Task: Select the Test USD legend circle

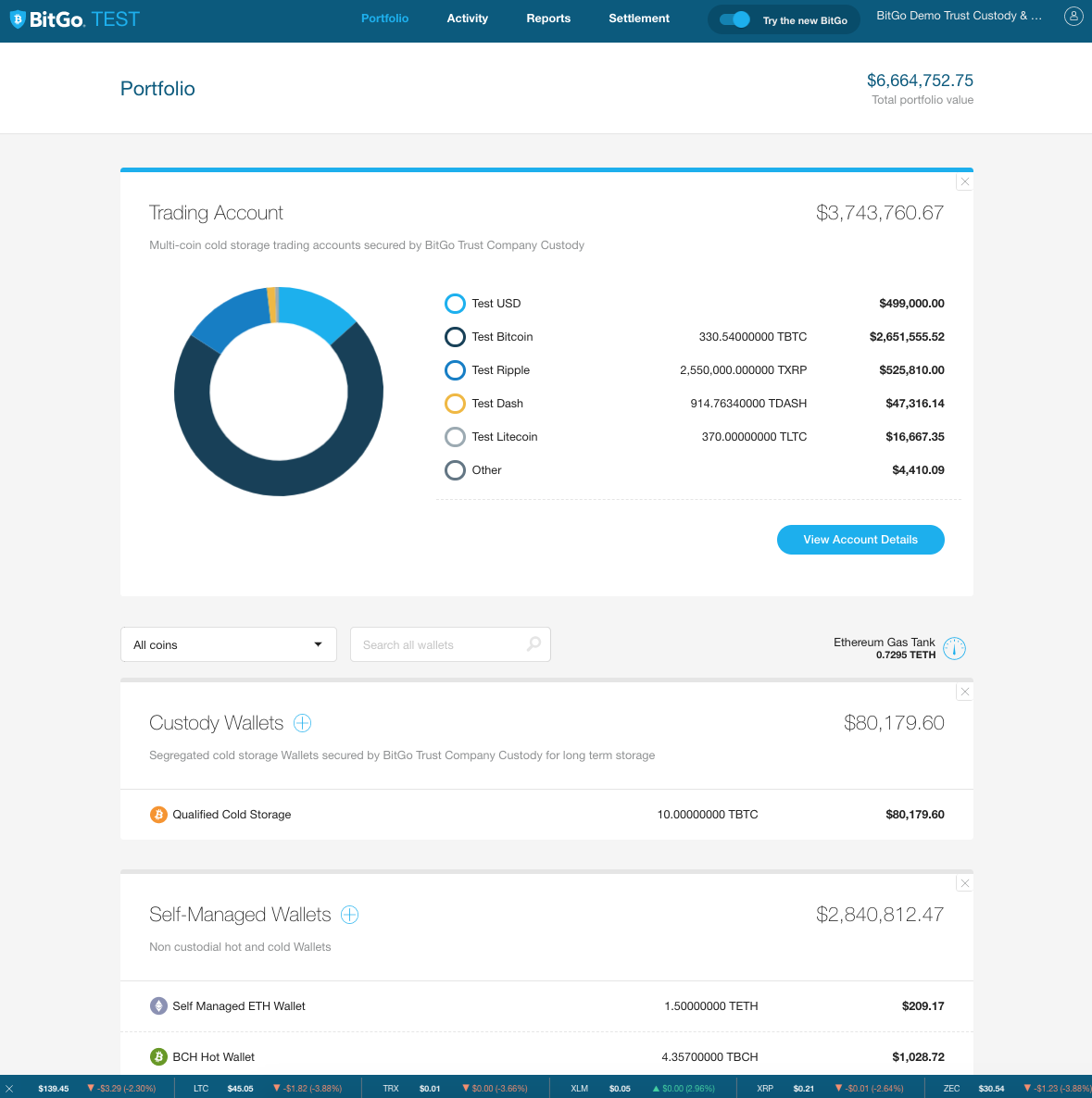Action: pyautogui.click(x=455, y=304)
